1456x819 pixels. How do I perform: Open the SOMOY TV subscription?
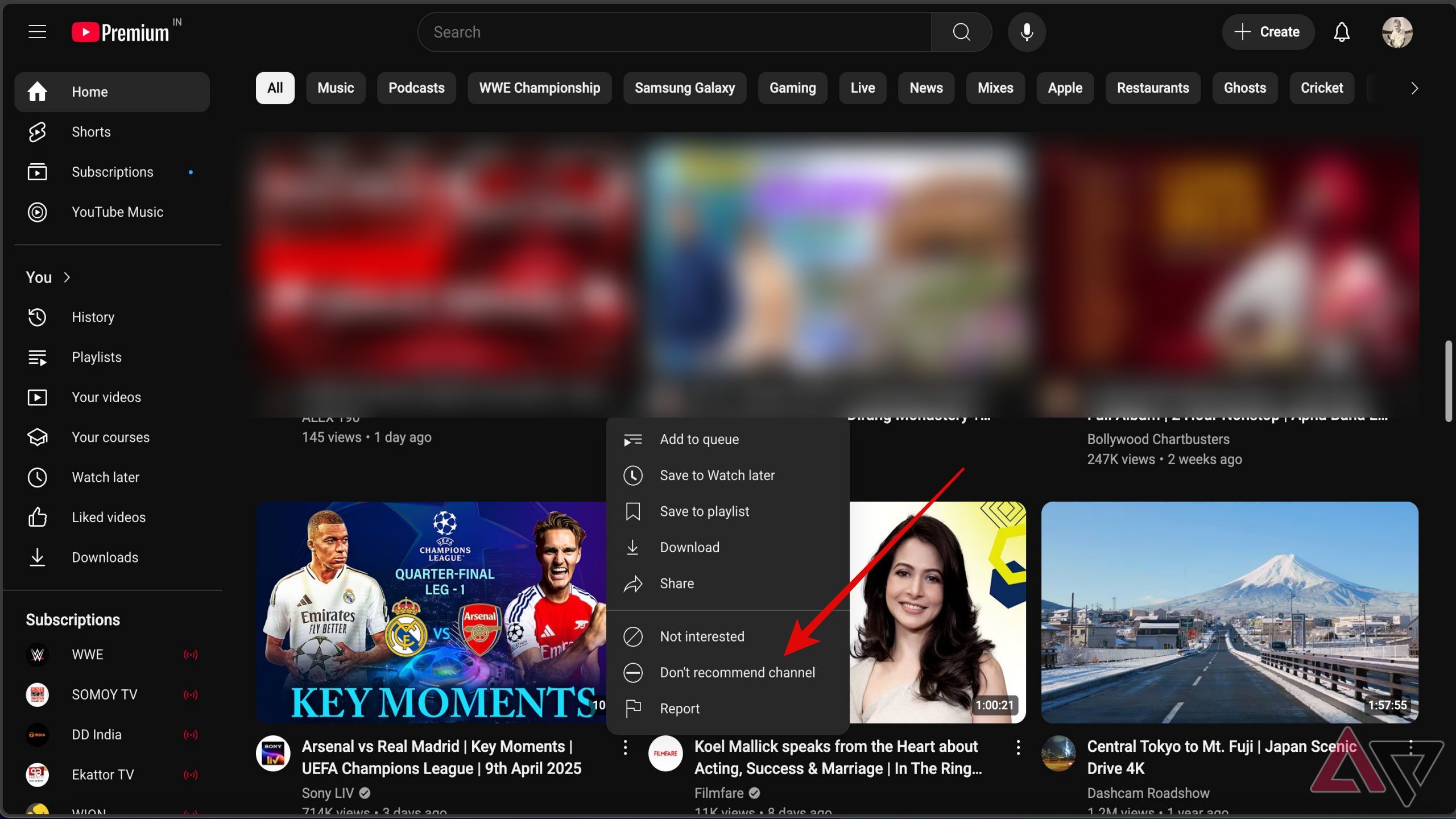[x=112, y=694]
